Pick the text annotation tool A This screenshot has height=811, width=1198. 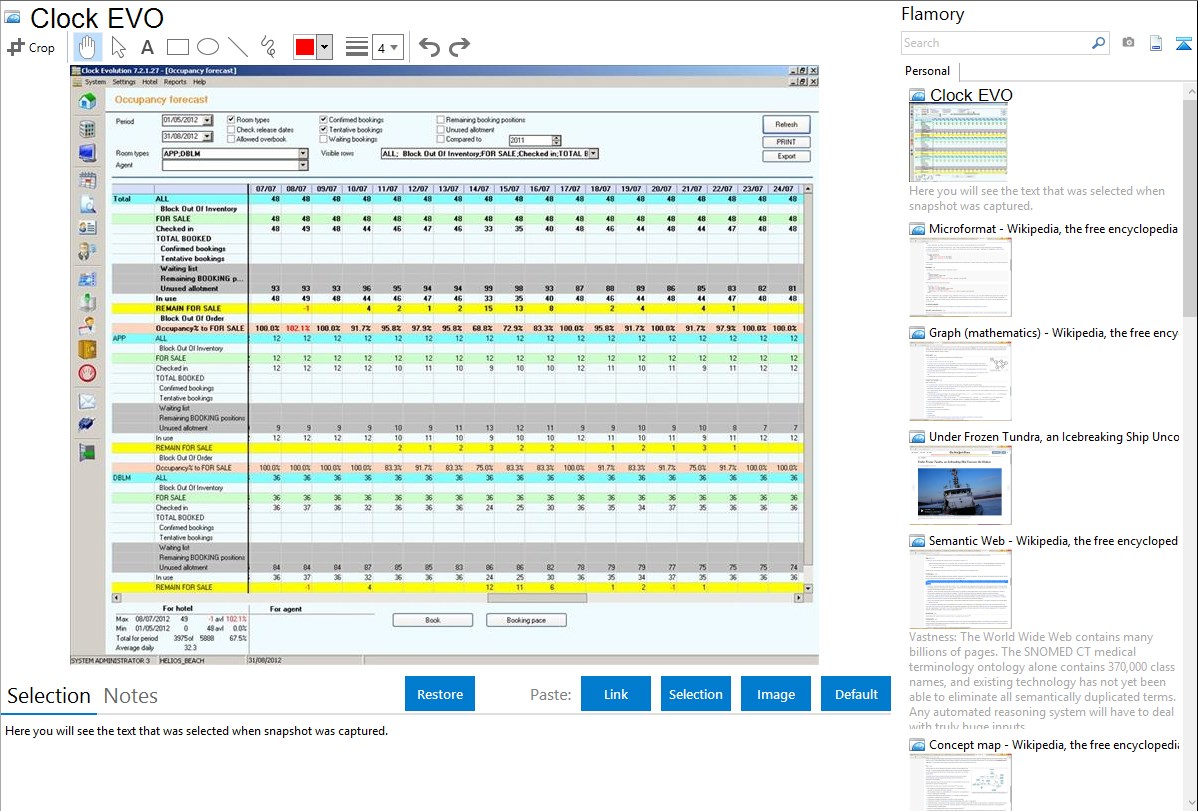(x=147, y=47)
